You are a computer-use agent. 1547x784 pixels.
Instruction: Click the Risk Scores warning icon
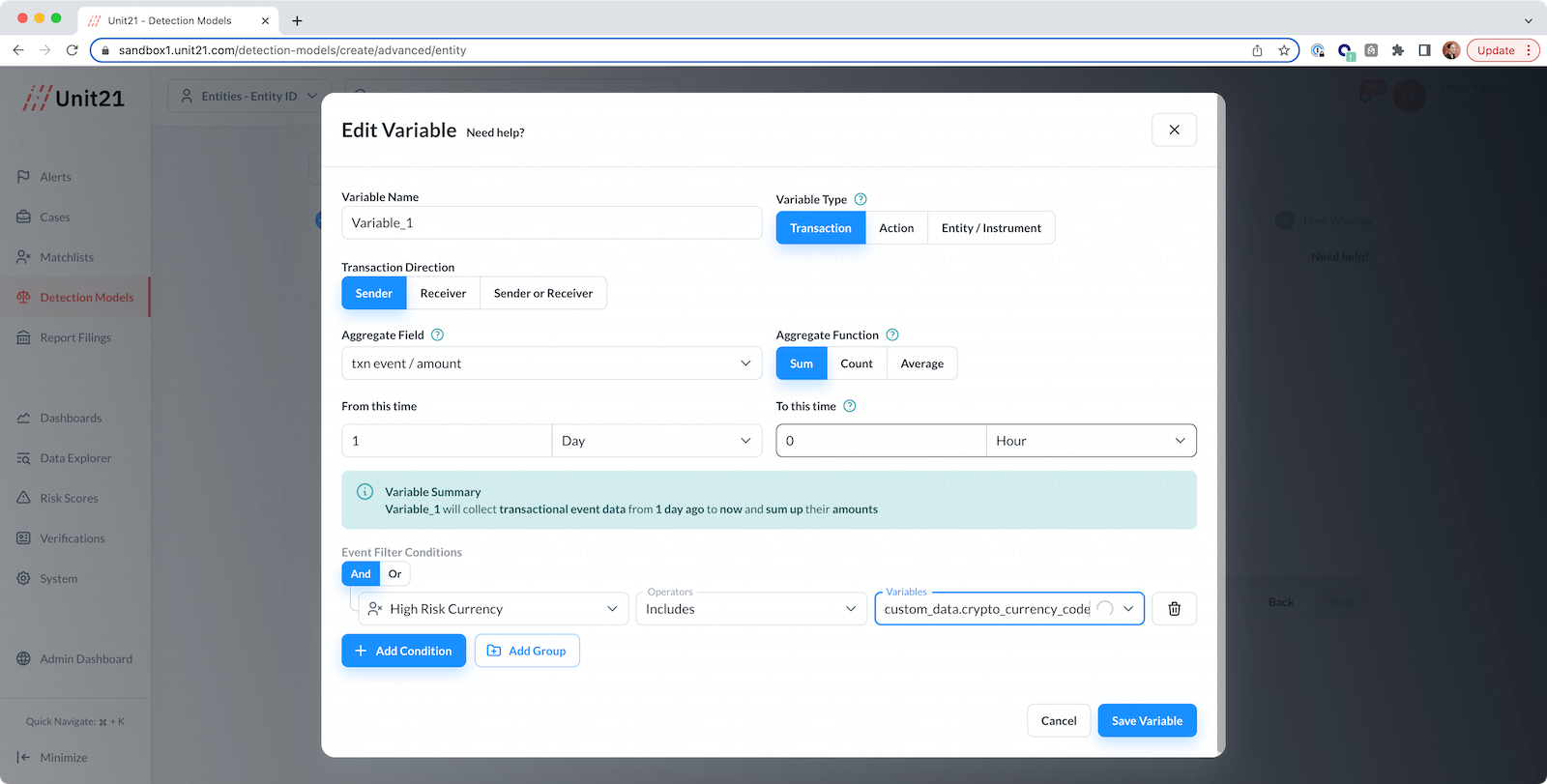(x=23, y=498)
